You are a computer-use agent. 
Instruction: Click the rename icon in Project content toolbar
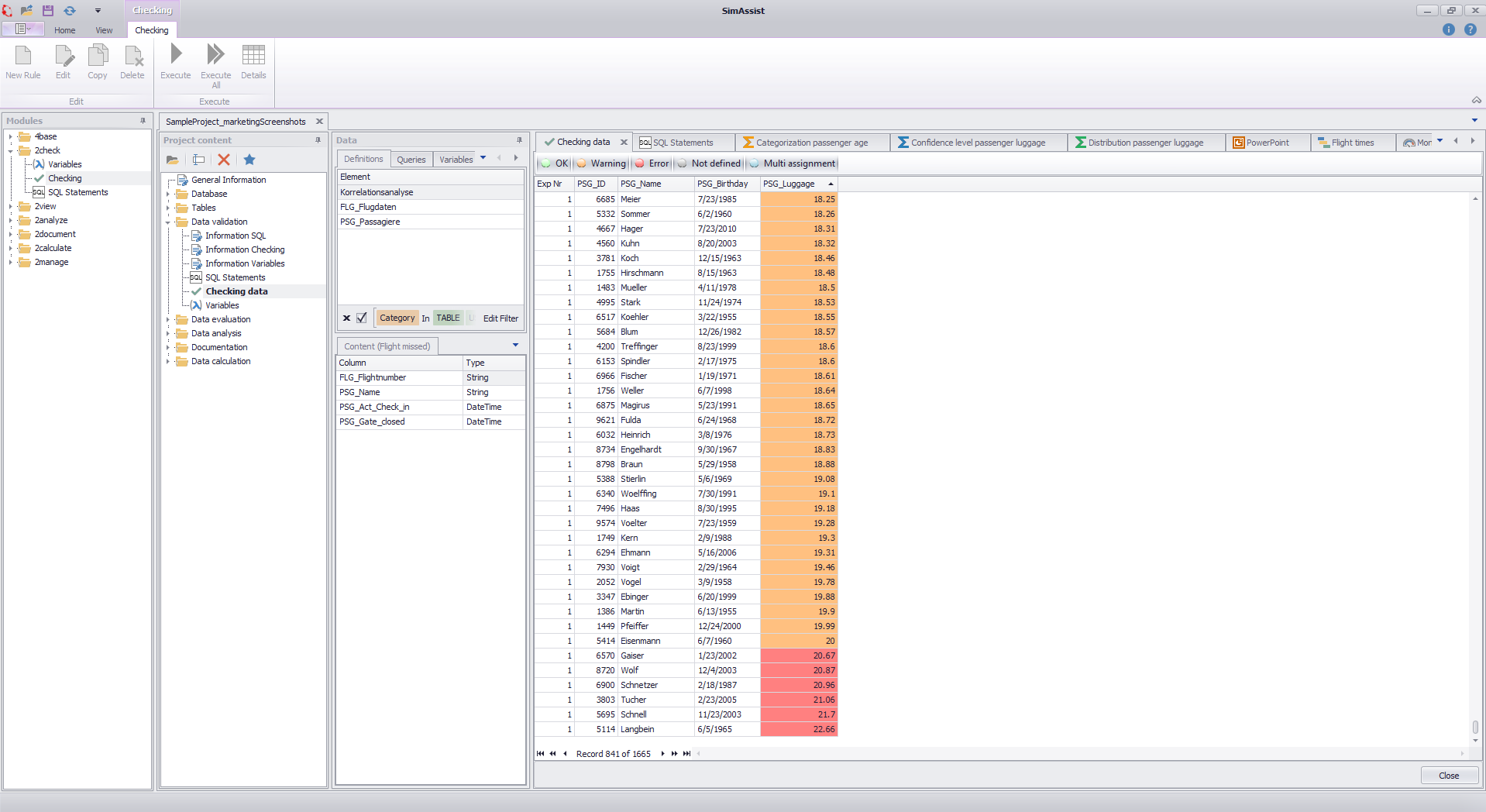click(x=198, y=160)
